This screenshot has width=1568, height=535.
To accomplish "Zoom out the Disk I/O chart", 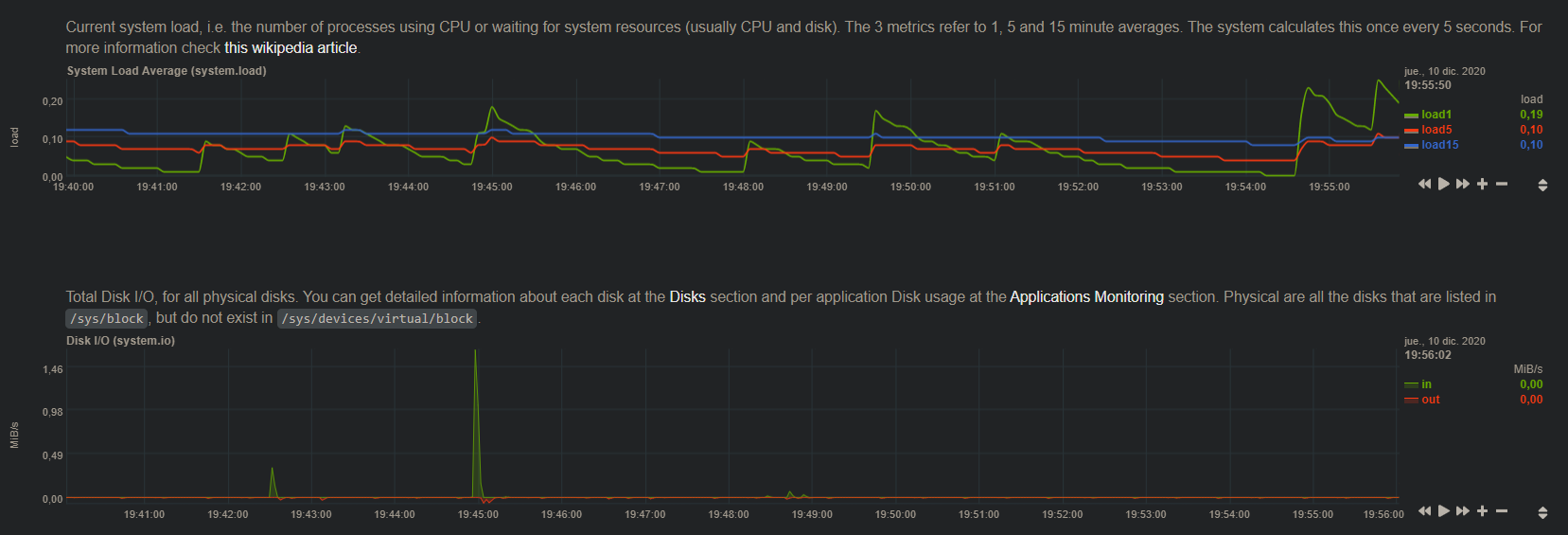I will click(x=1502, y=511).
